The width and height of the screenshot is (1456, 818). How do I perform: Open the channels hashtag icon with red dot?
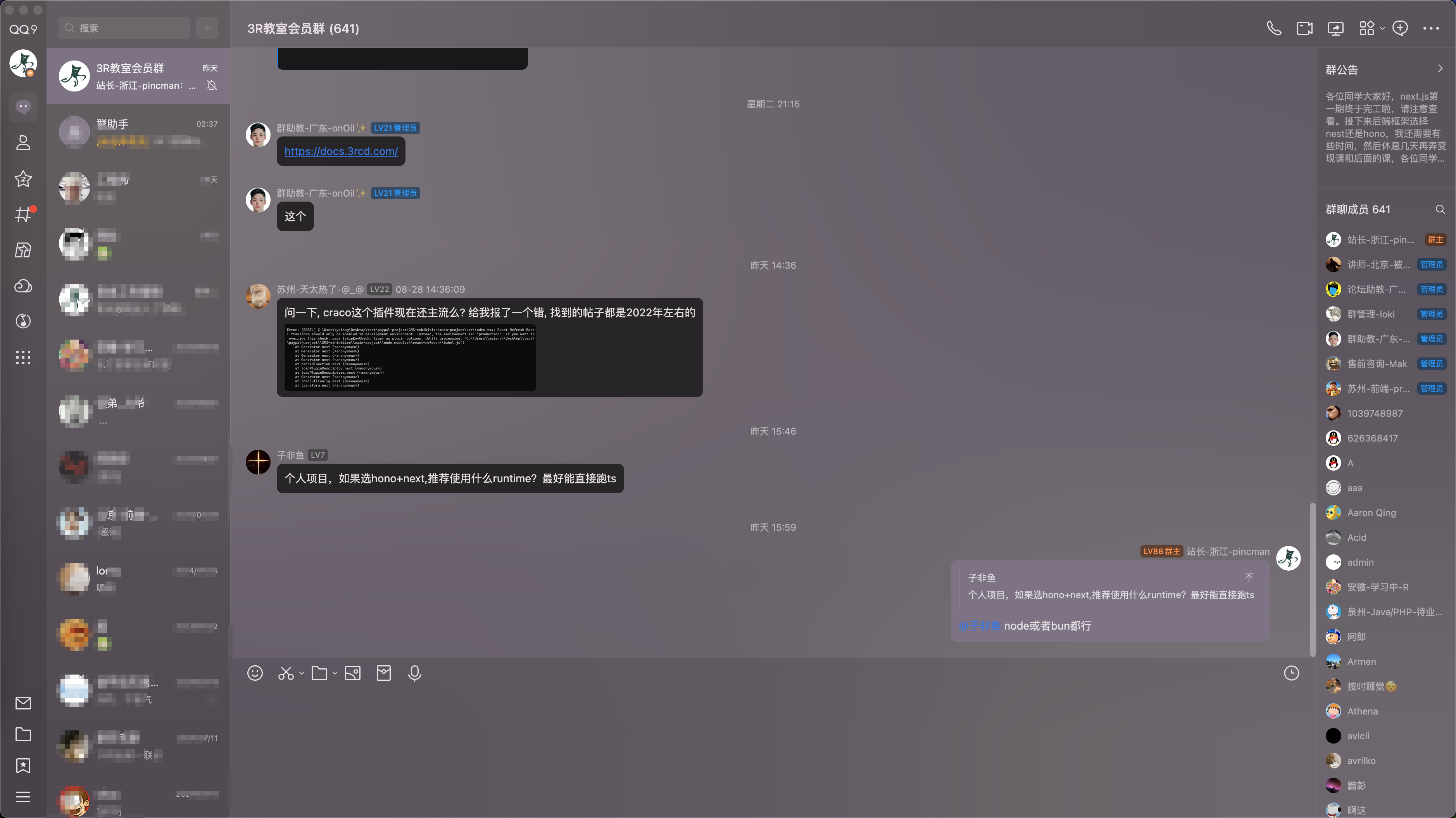click(x=23, y=214)
